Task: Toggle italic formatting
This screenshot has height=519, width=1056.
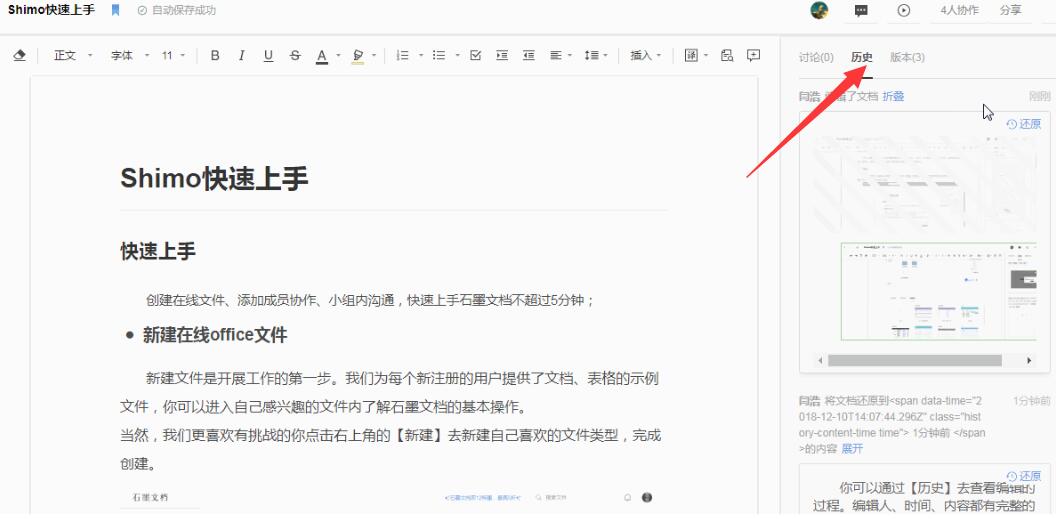Action: point(241,56)
